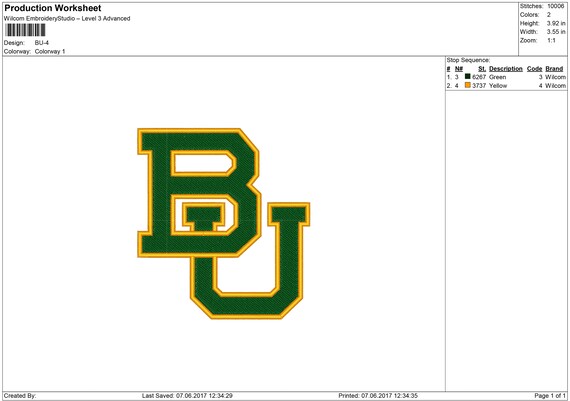The image size is (570, 401).
Task: Click the Code column header
Action: point(534,69)
